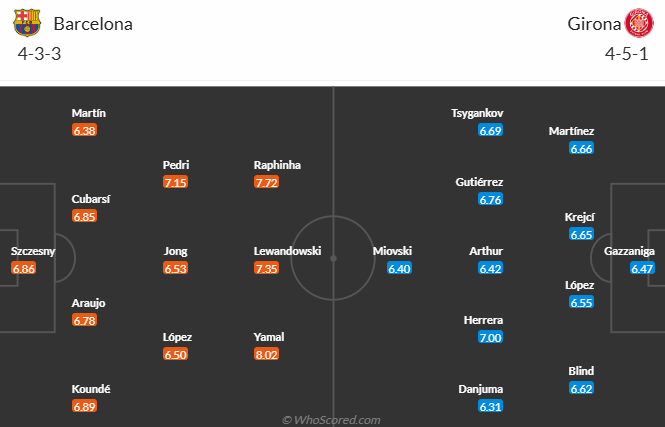Open Lewandowski's player name
This screenshot has height=427, width=665.
[287, 251]
